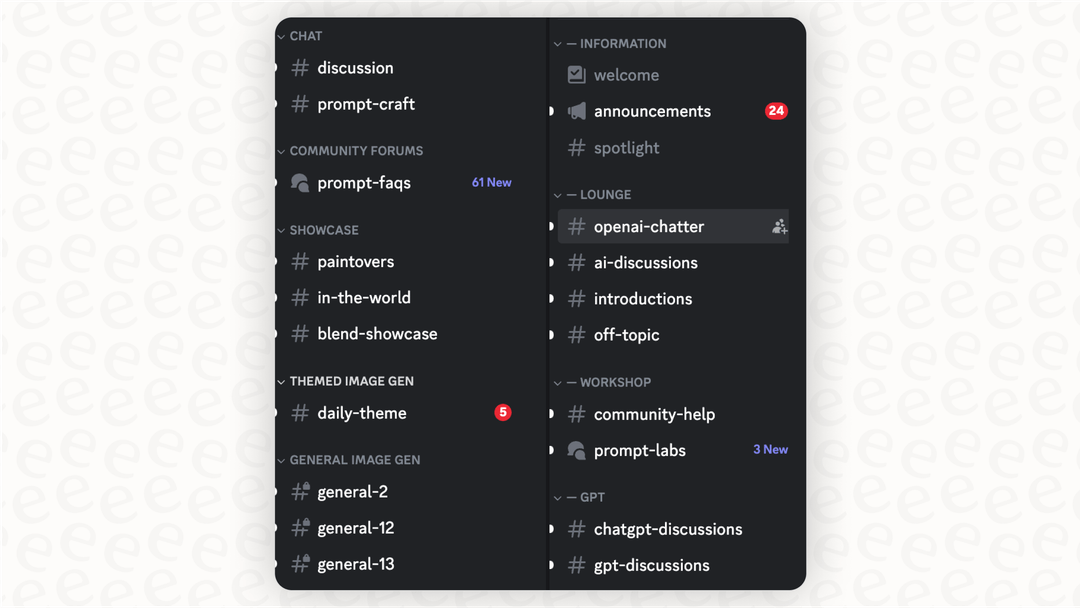
Task: Open the 61 New posts in prompt-faqs
Action: (x=491, y=182)
